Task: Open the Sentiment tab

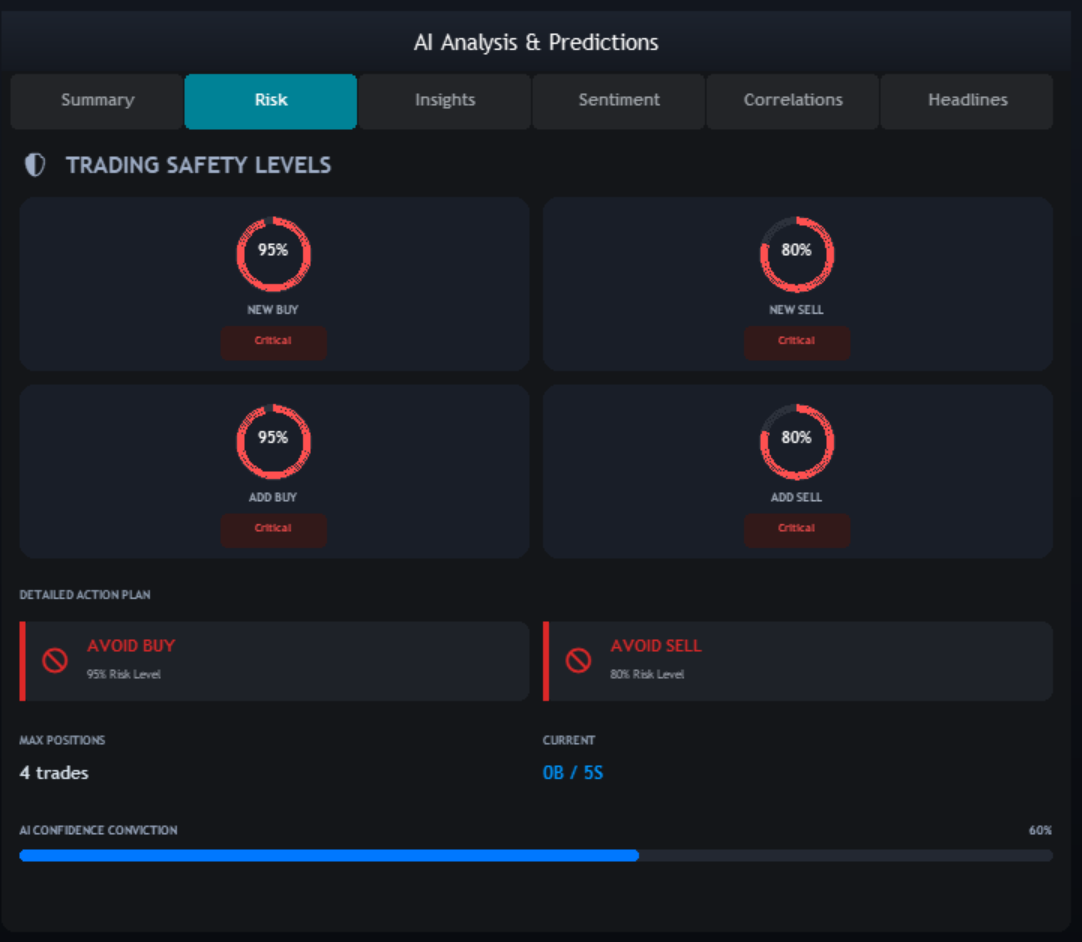Action: pos(619,101)
